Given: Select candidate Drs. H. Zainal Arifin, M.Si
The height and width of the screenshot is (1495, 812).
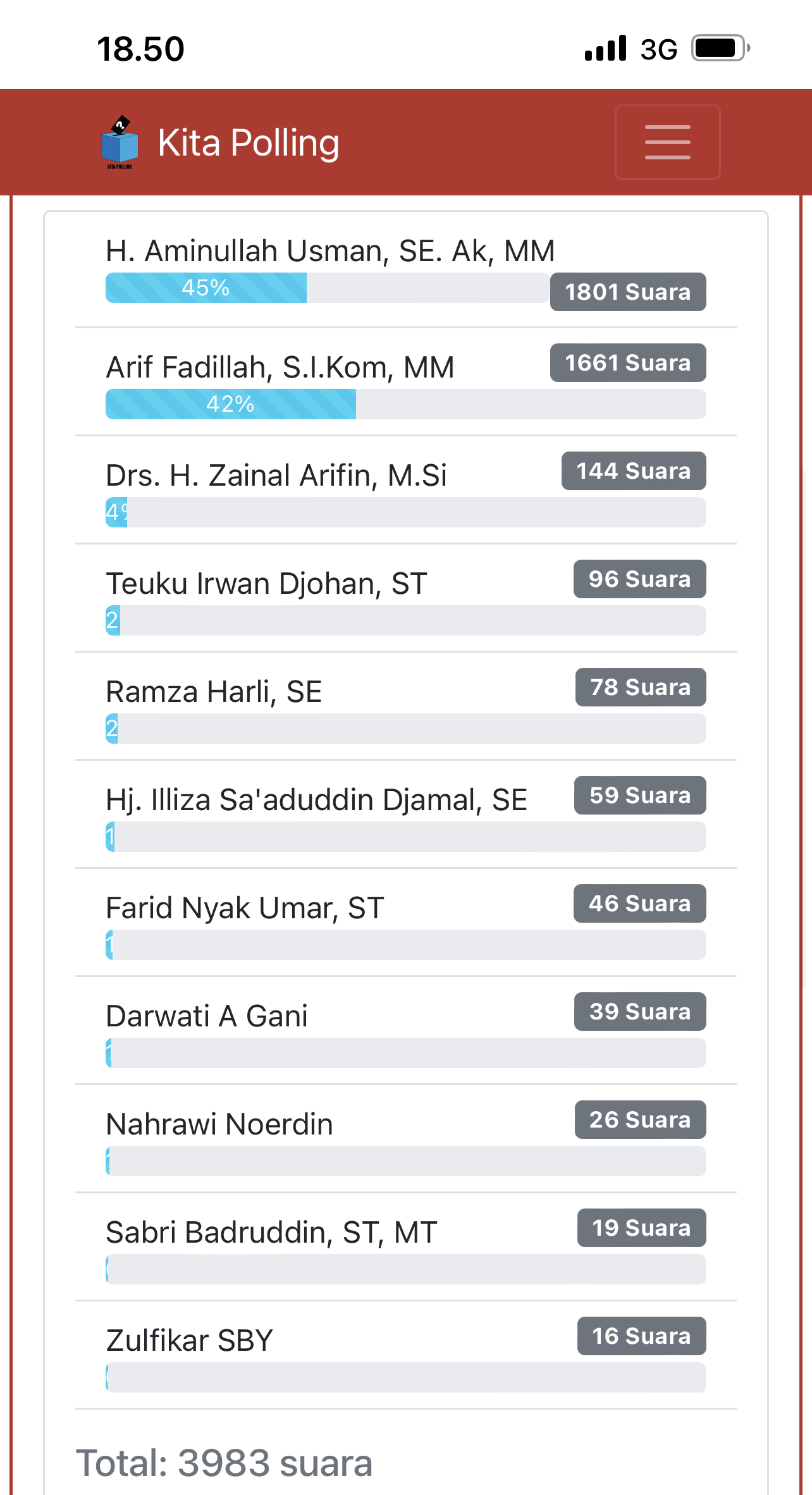Looking at the screenshot, I should click(x=276, y=476).
